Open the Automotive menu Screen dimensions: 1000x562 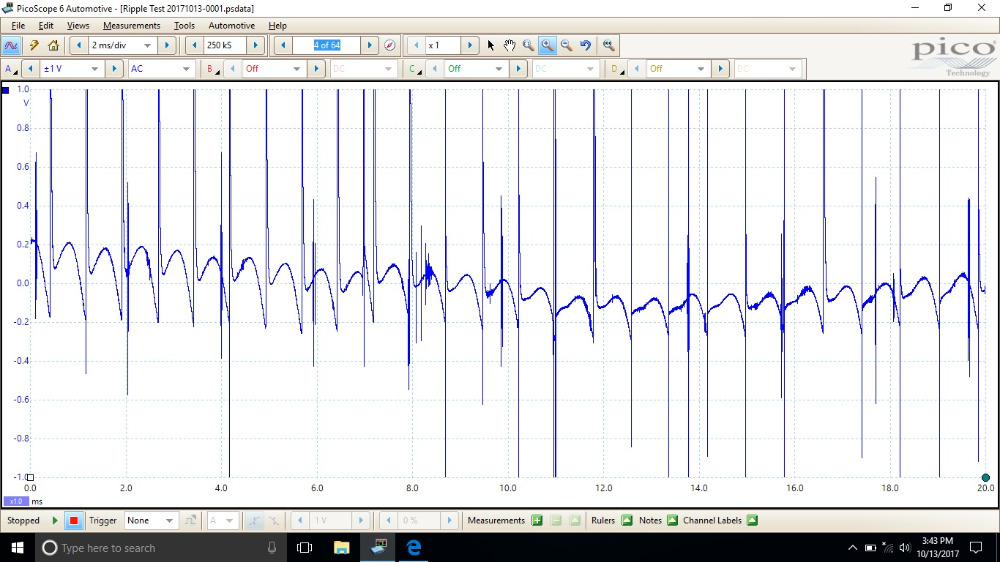point(231,25)
